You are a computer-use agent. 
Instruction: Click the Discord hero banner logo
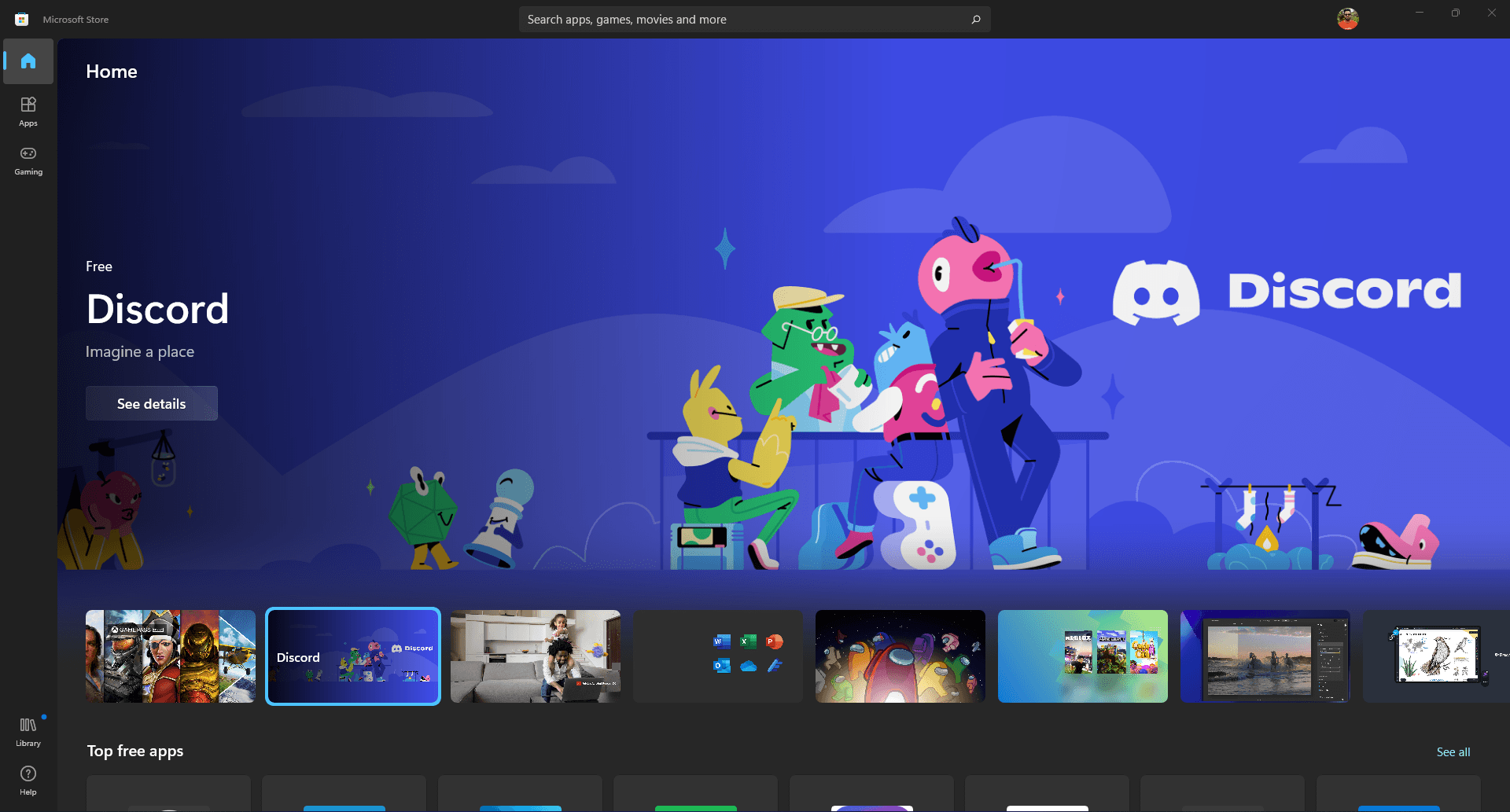coord(1287,292)
